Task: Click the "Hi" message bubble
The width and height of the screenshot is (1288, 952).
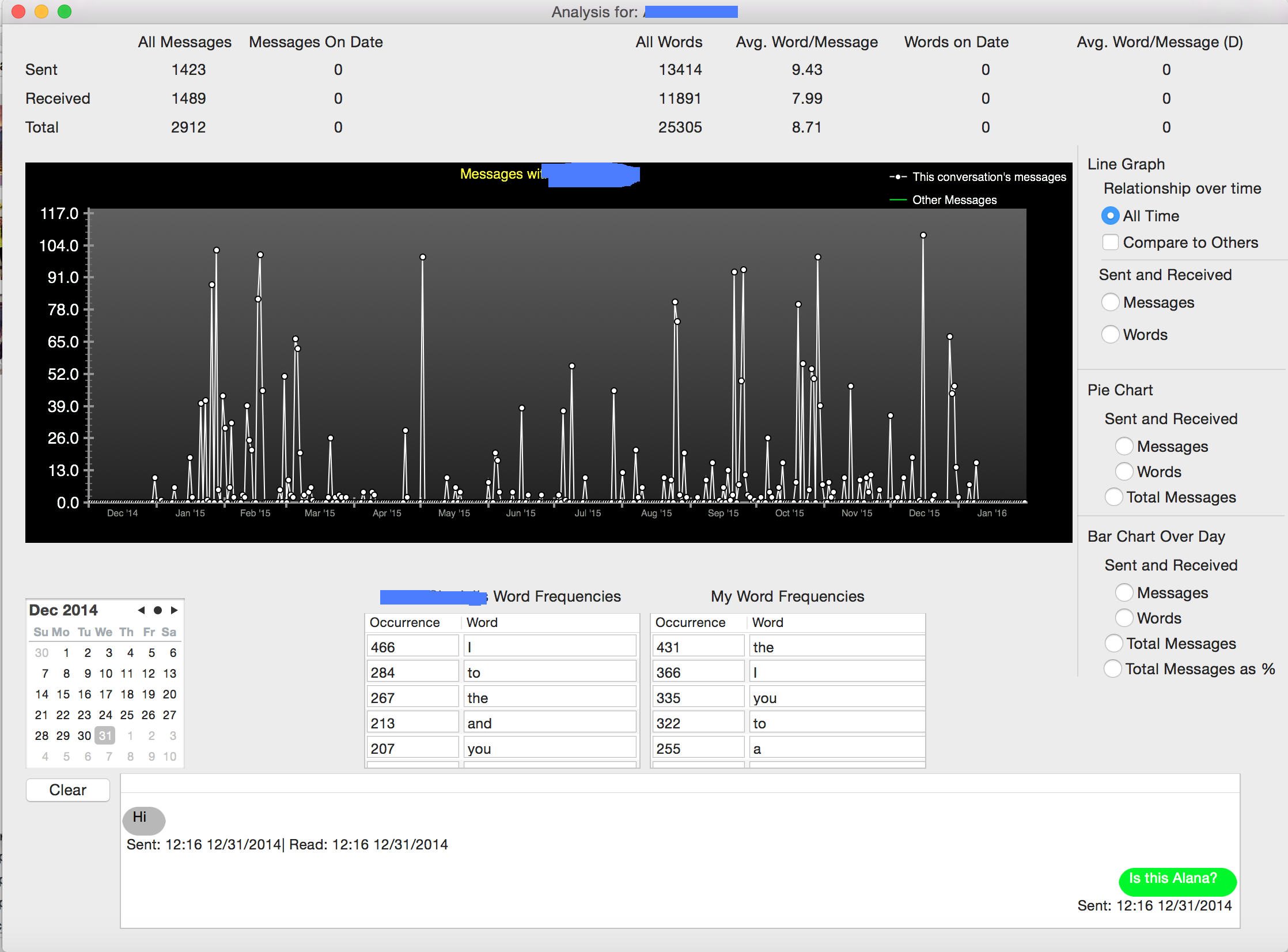Action: tap(143, 821)
